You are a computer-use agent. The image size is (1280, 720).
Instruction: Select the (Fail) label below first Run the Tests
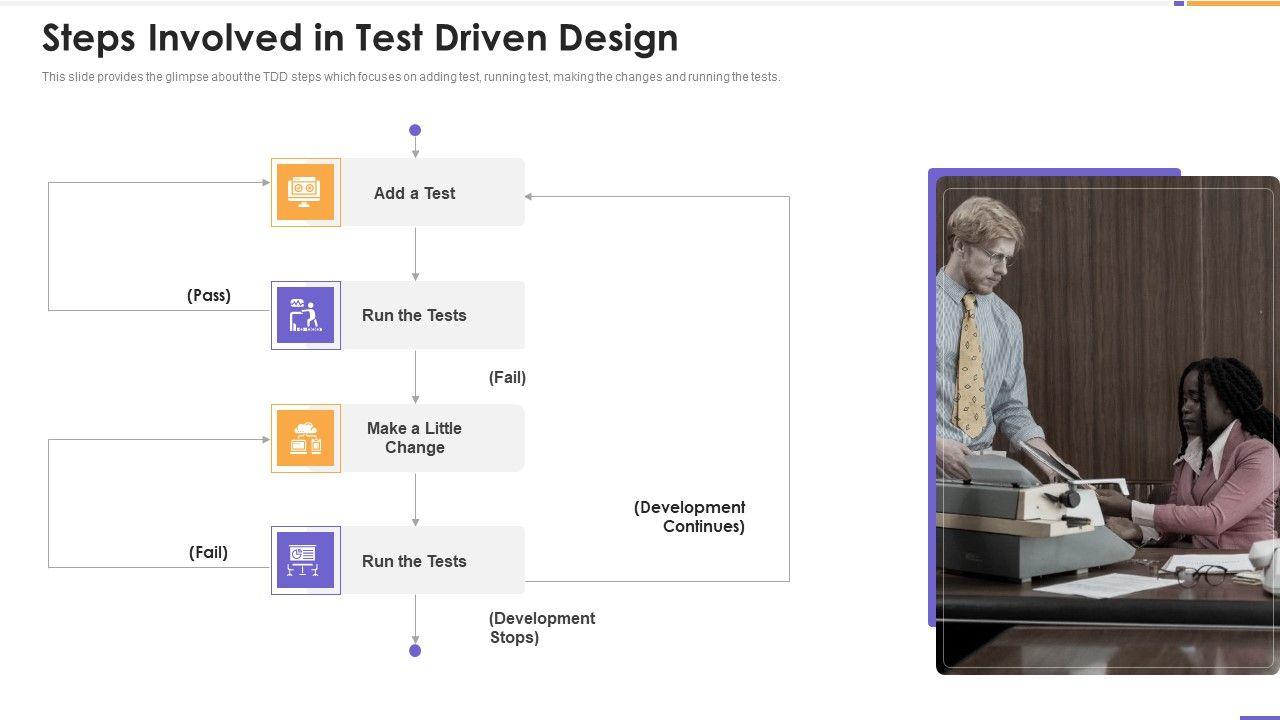click(507, 378)
